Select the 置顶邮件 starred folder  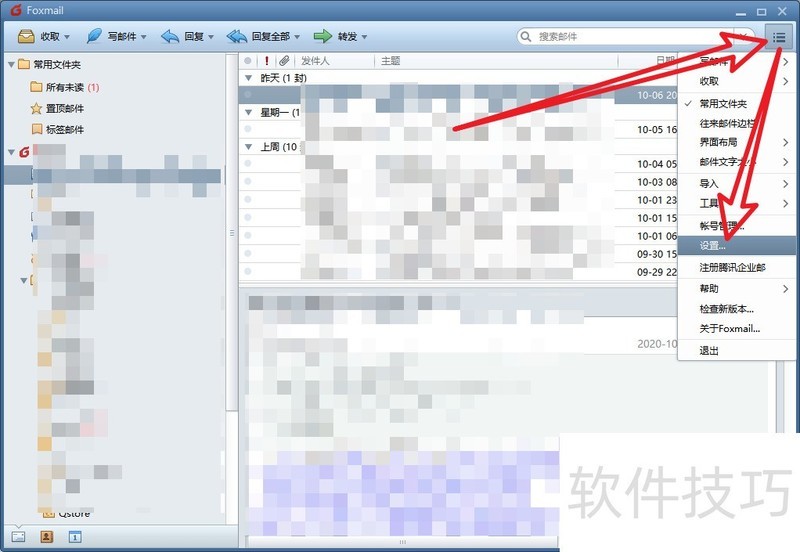(57, 108)
